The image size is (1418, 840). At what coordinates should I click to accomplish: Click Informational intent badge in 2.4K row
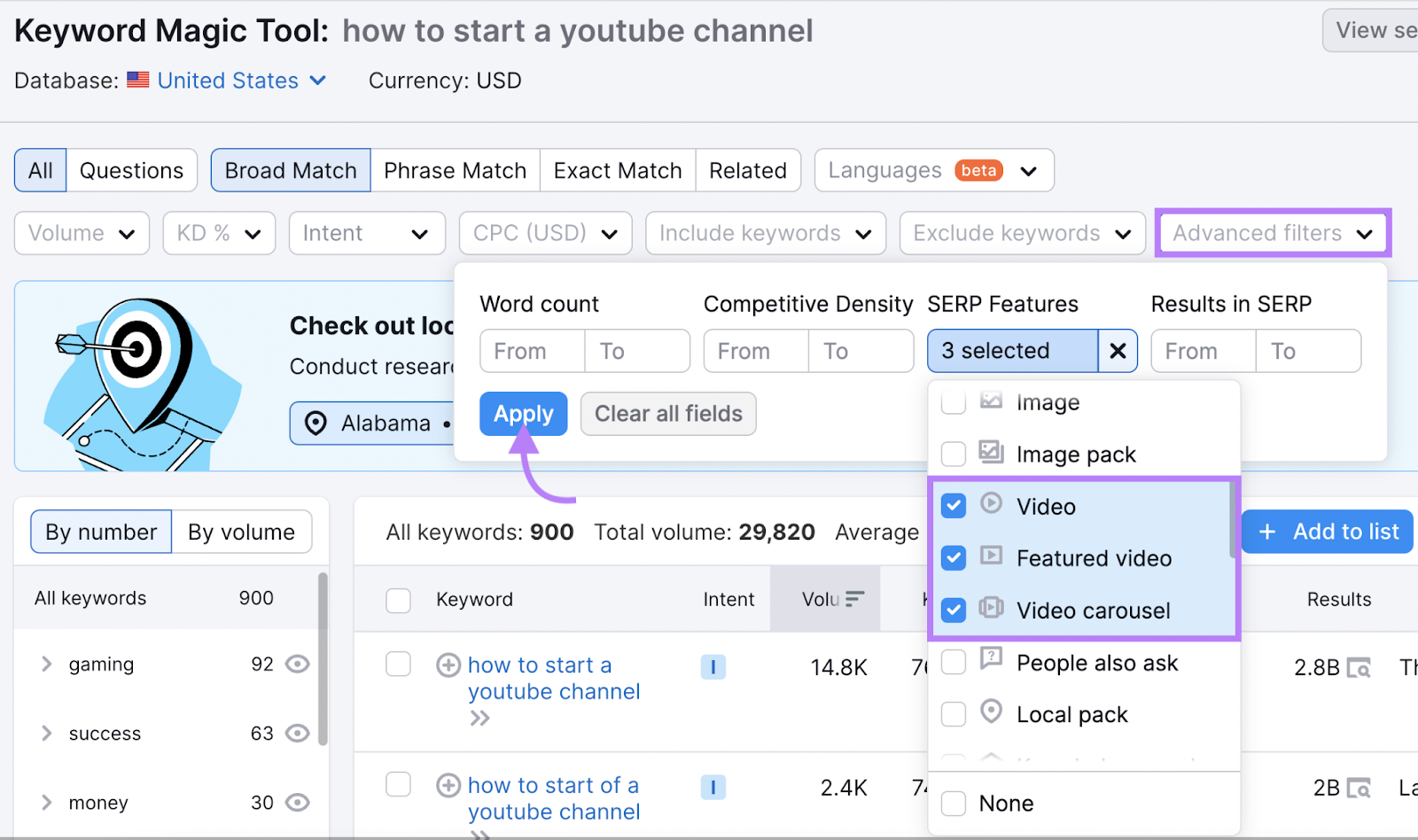pyautogui.click(x=713, y=787)
